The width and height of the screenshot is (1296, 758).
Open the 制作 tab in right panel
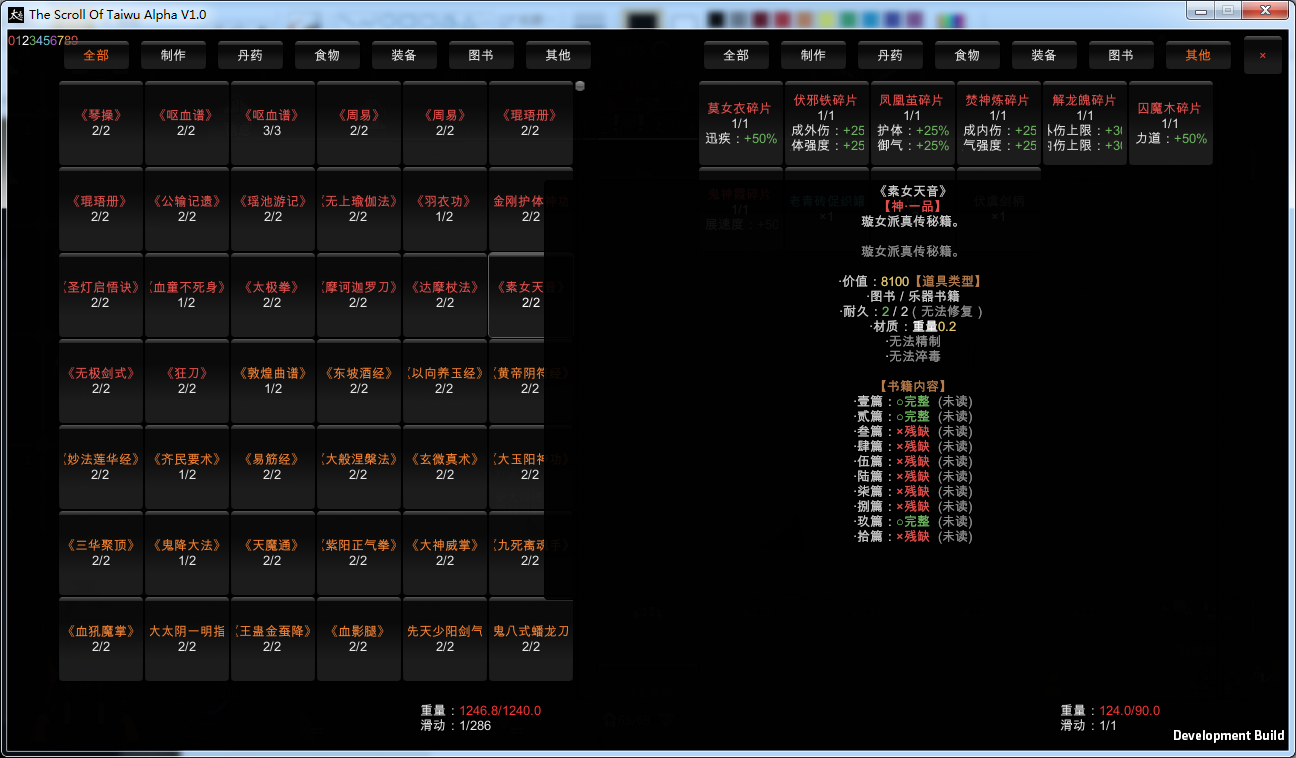click(x=813, y=55)
